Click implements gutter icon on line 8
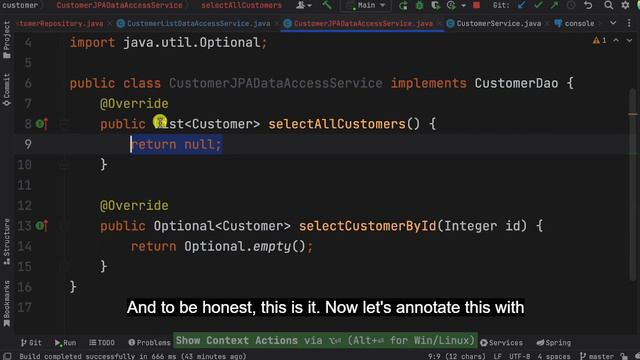The width and height of the screenshot is (640, 360). pos(42,124)
